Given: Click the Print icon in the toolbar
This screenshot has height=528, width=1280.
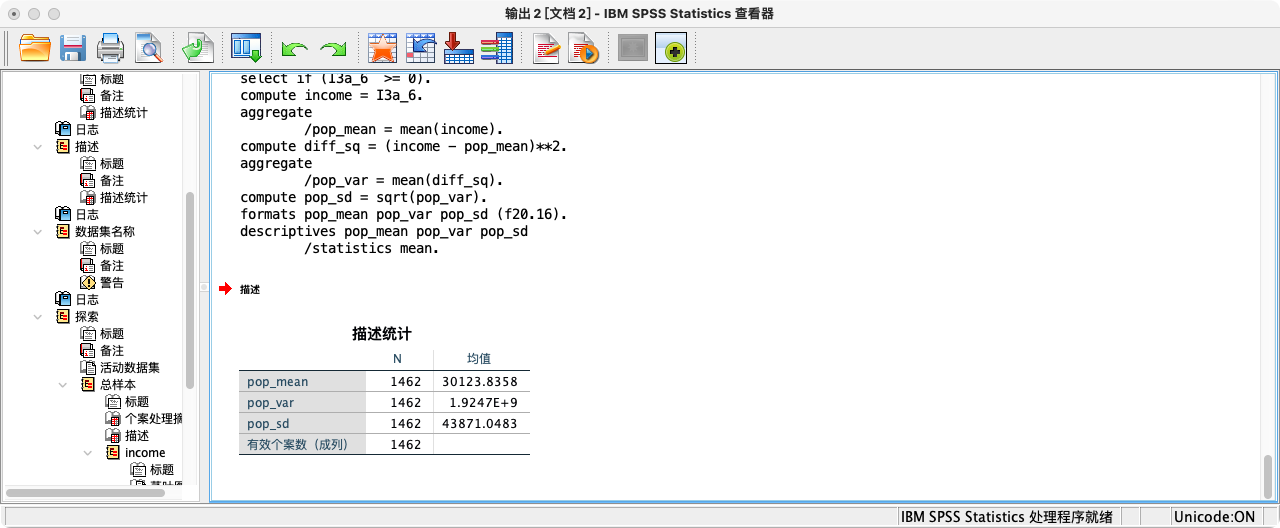Looking at the screenshot, I should pos(110,48).
